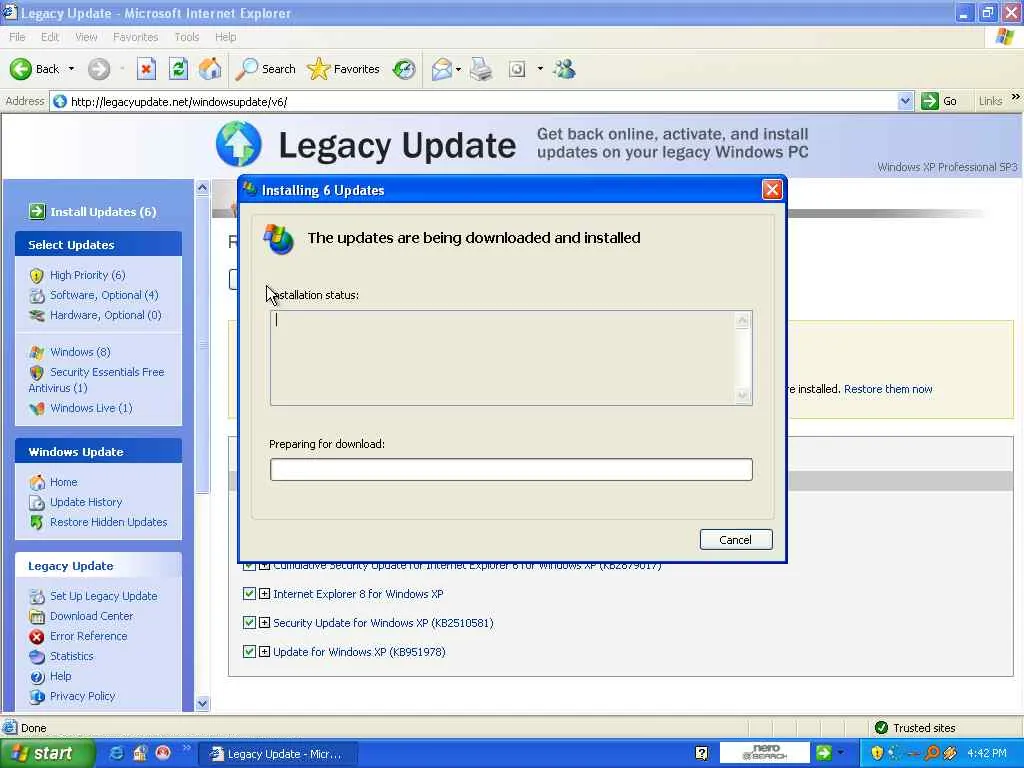Click the sidebar scroll down arrow

pyautogui.click(x=202, y=703)
